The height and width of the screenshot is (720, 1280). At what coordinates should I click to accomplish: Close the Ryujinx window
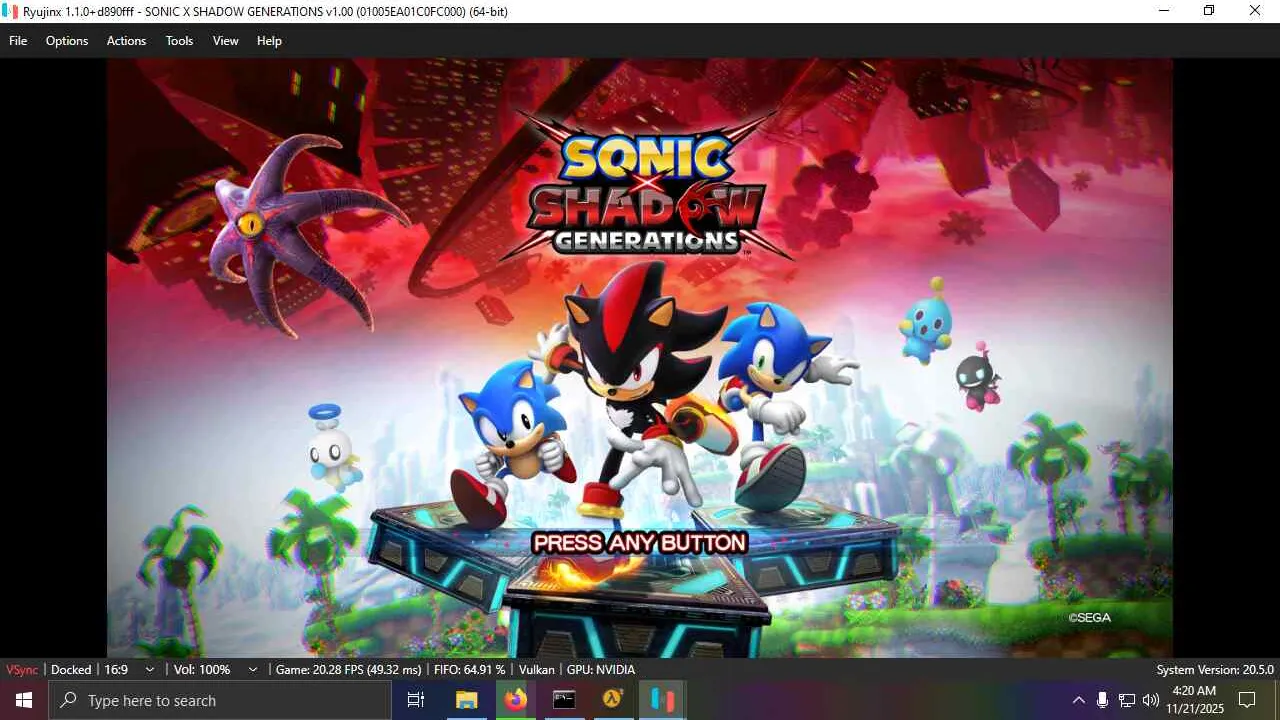(x=1256, y=10)
